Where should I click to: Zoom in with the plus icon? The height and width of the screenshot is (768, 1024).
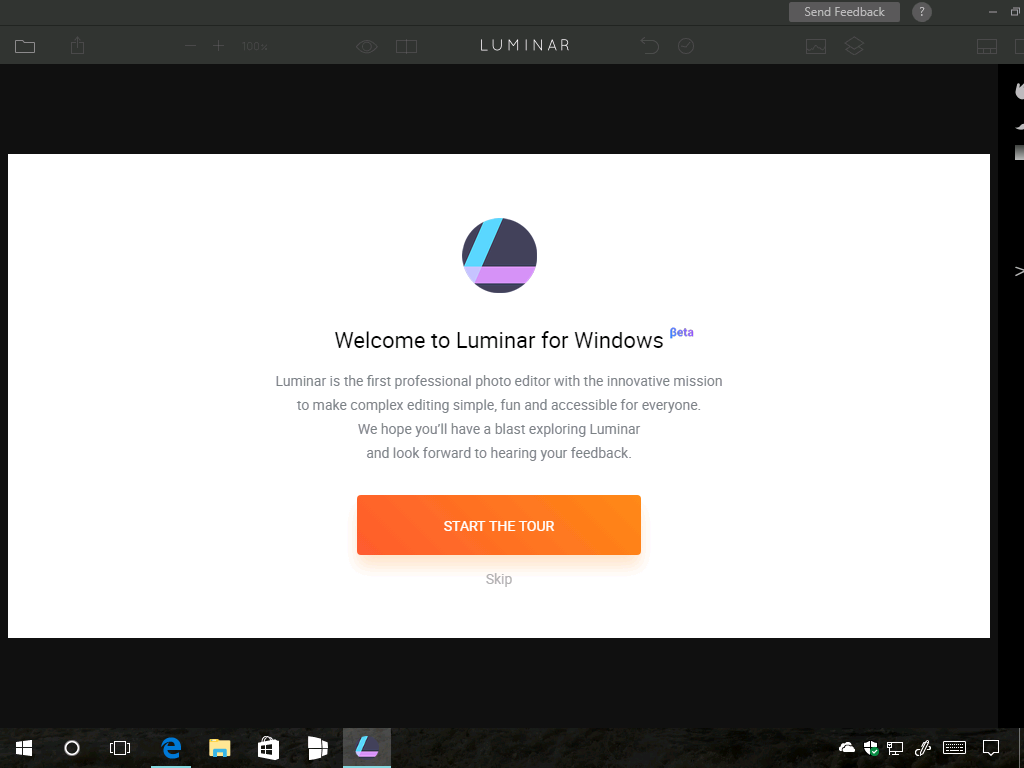[218, 46]
